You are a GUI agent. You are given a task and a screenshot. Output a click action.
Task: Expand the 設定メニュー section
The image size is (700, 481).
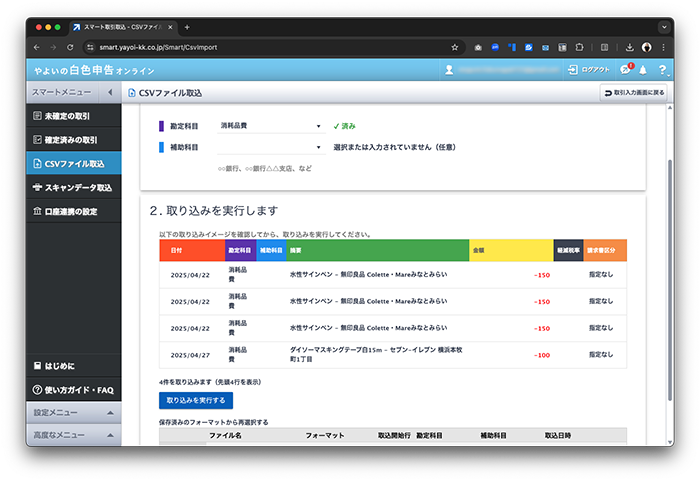(x=74, y=413)
